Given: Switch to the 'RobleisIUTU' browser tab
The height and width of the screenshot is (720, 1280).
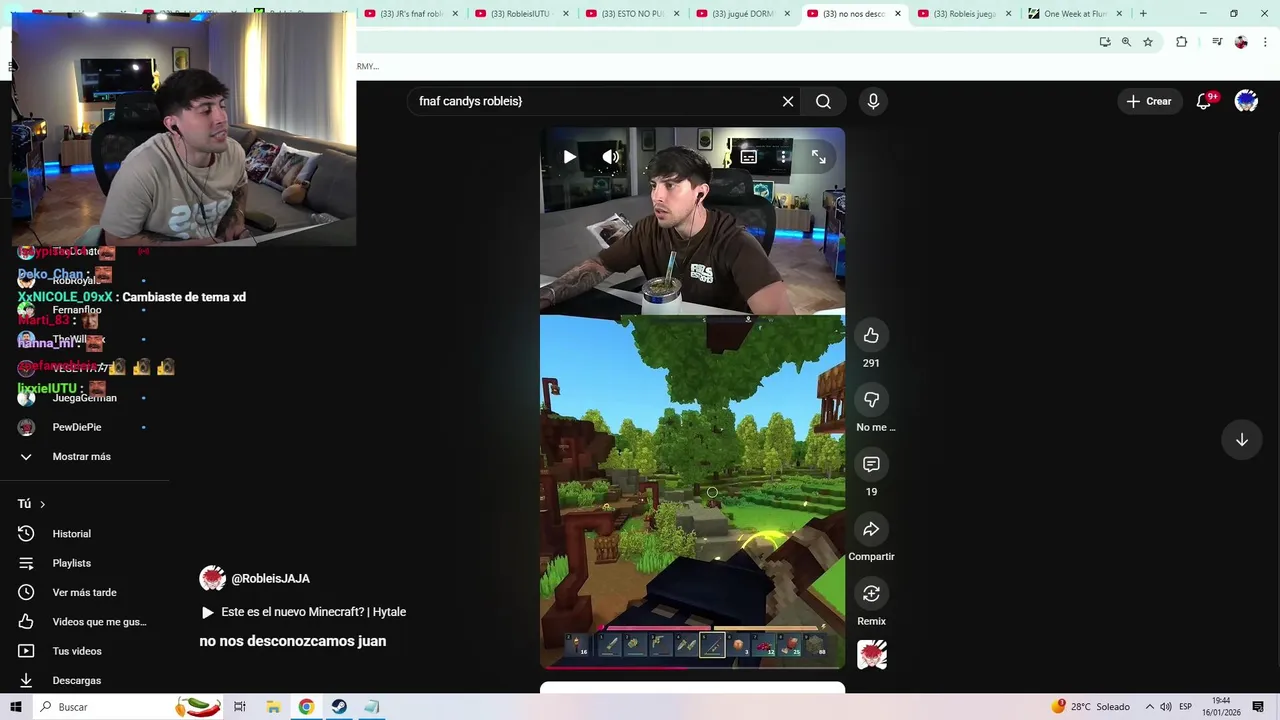Looking at the screenshot, I should pos(522,14).
